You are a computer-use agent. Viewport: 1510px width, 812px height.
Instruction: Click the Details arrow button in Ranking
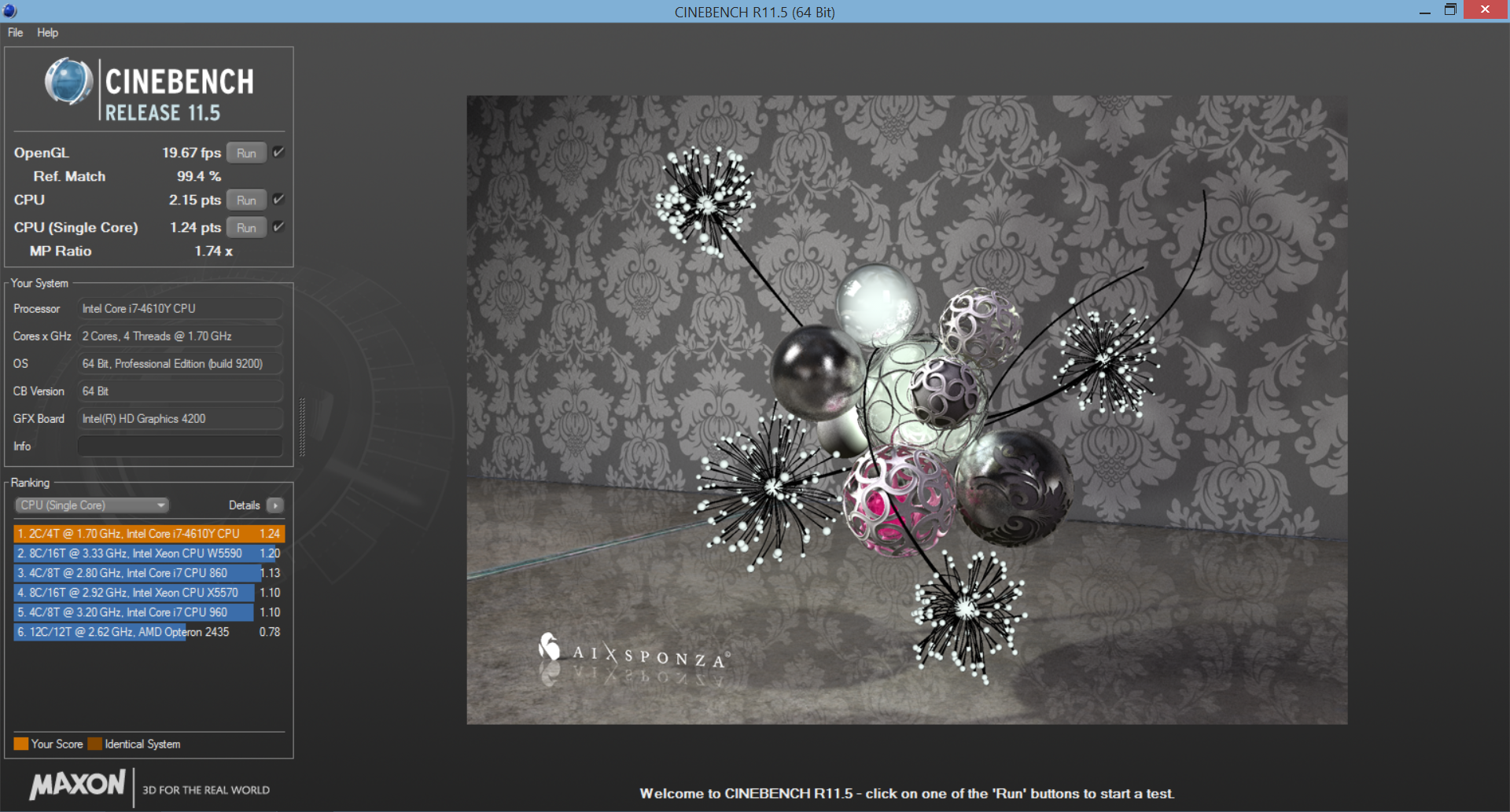click(x=275, y=505)
